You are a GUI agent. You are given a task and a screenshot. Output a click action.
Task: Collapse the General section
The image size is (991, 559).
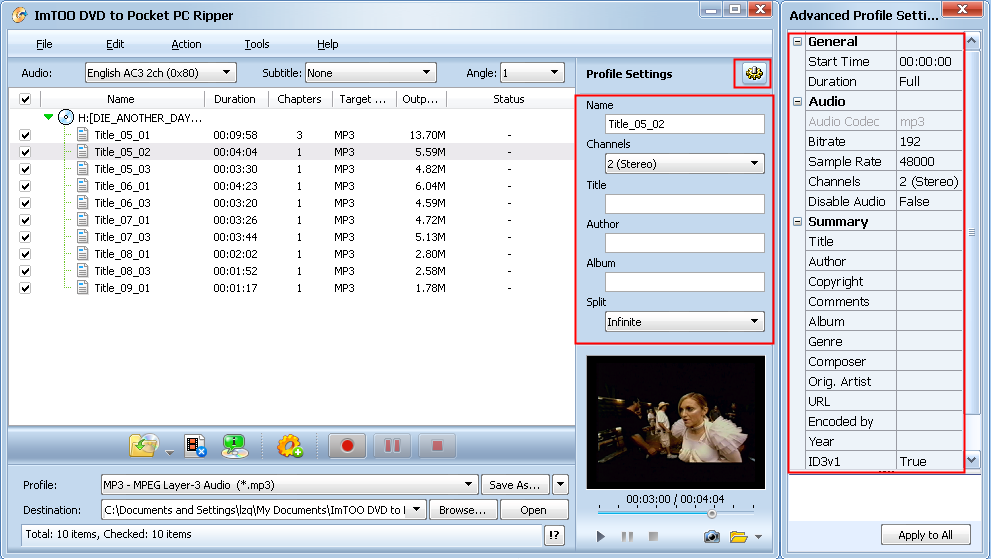tap(798, 42)
